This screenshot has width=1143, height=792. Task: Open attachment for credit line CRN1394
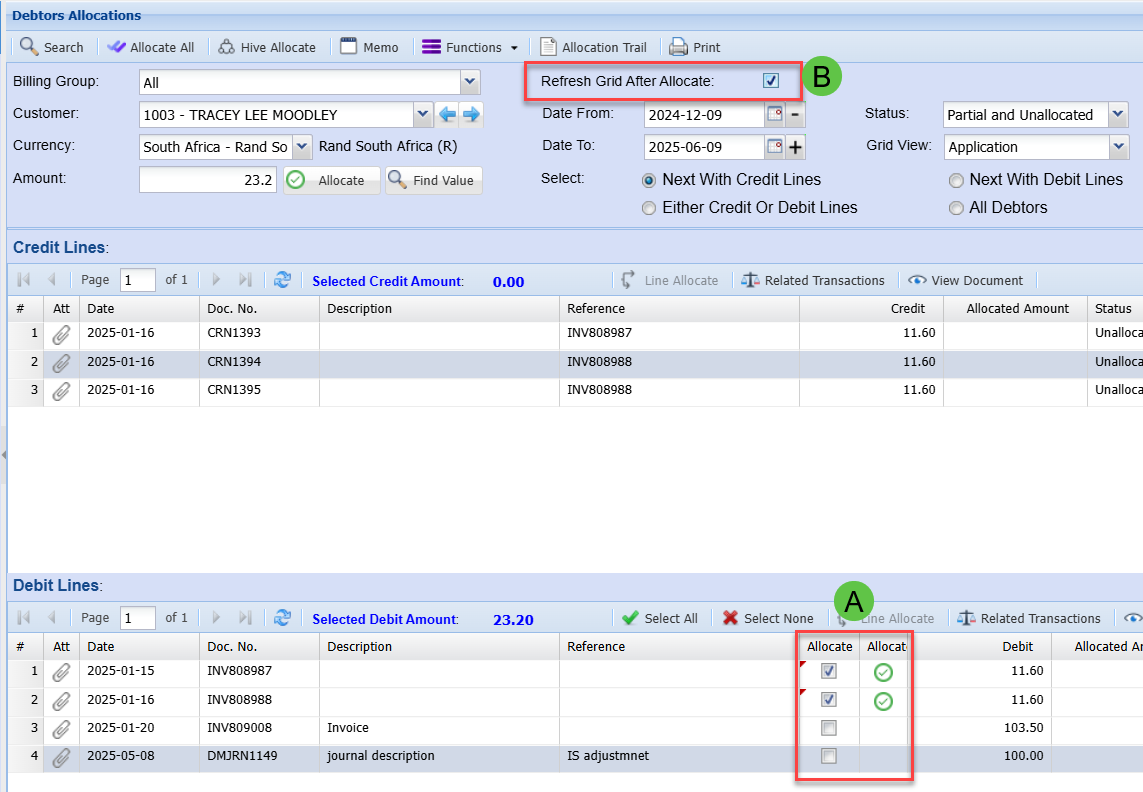[x=61, y=362]
